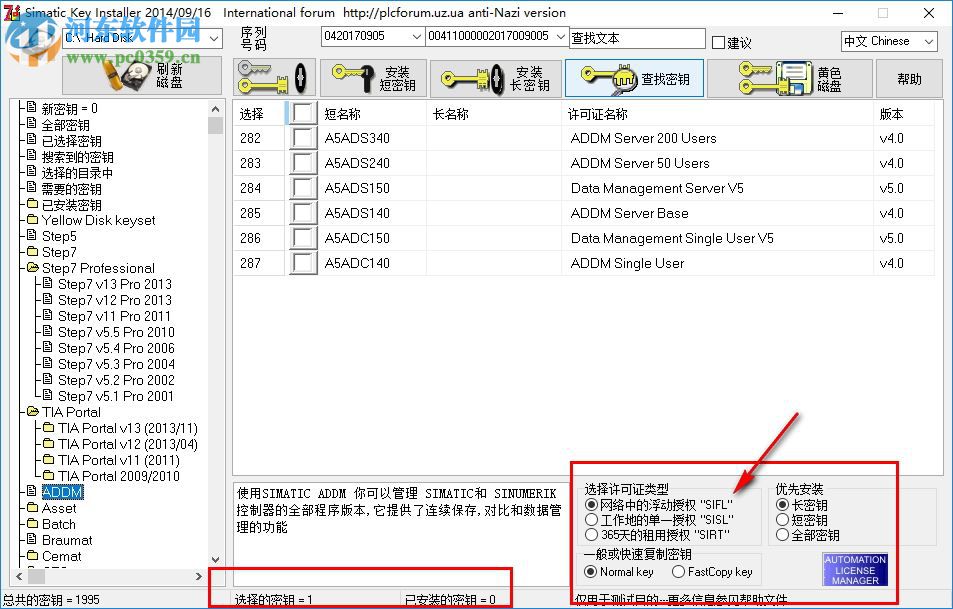Click the search text input field
This screenshot has height=609, width=953.
(x=637, y=38)
